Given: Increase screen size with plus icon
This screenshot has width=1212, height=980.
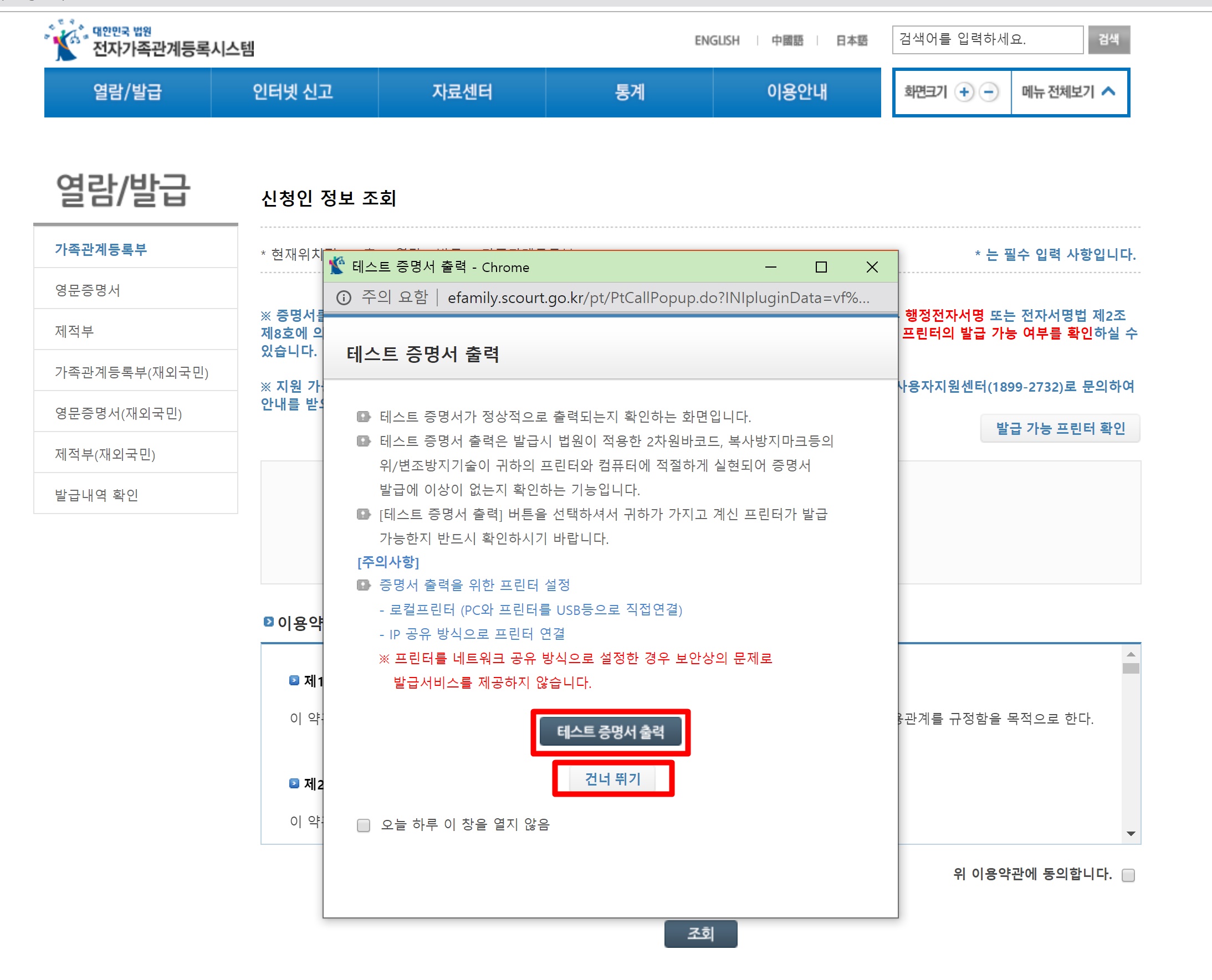Looking at the screenshot, I should pos(965,92).
